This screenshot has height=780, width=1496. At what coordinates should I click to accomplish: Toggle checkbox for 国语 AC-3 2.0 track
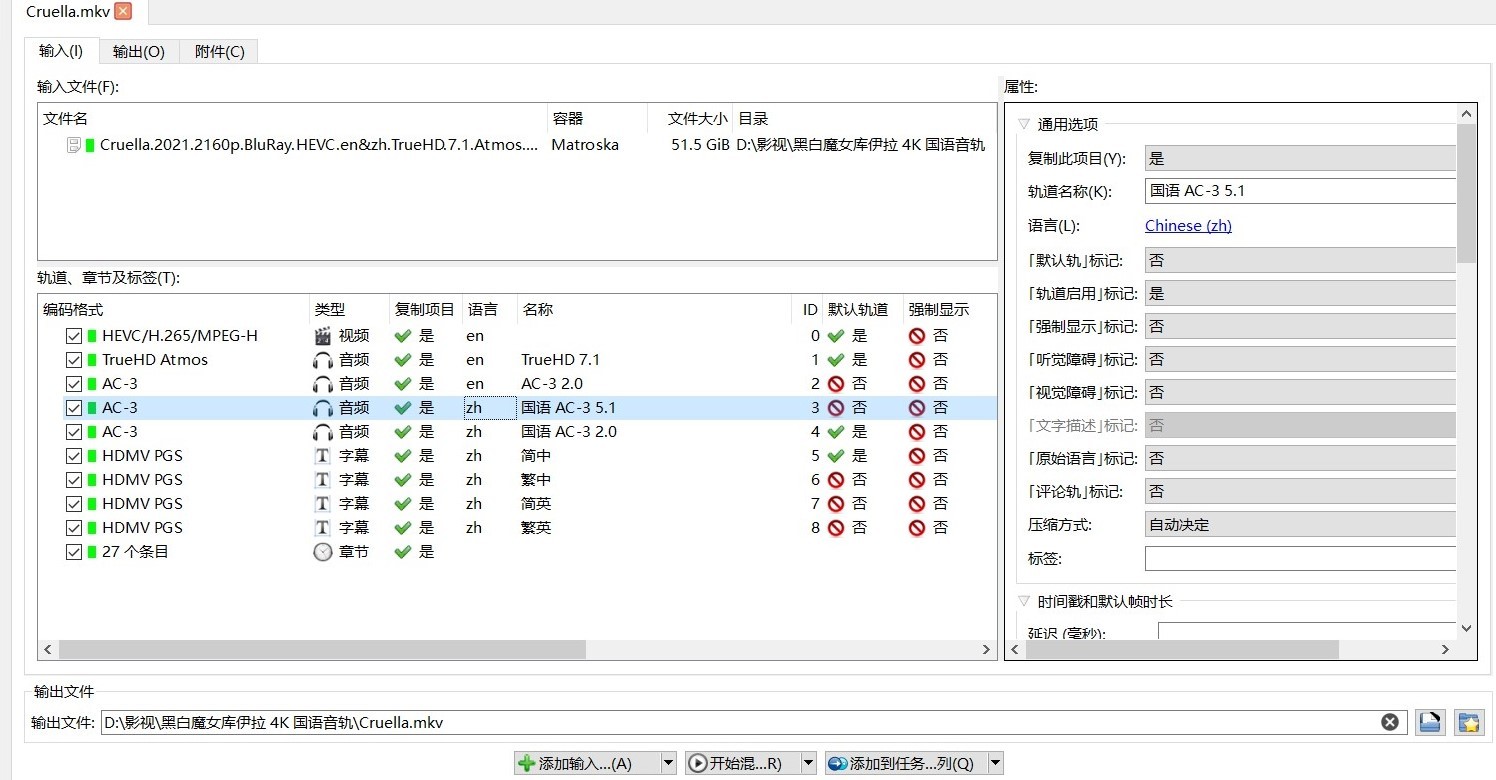click(x=73, y=432)
